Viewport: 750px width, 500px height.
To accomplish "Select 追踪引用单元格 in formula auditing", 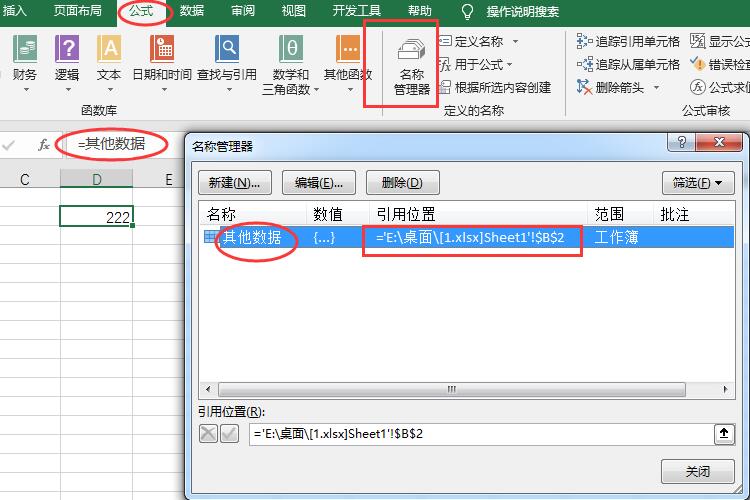I will pyautogui.click(x=628, y=41).
